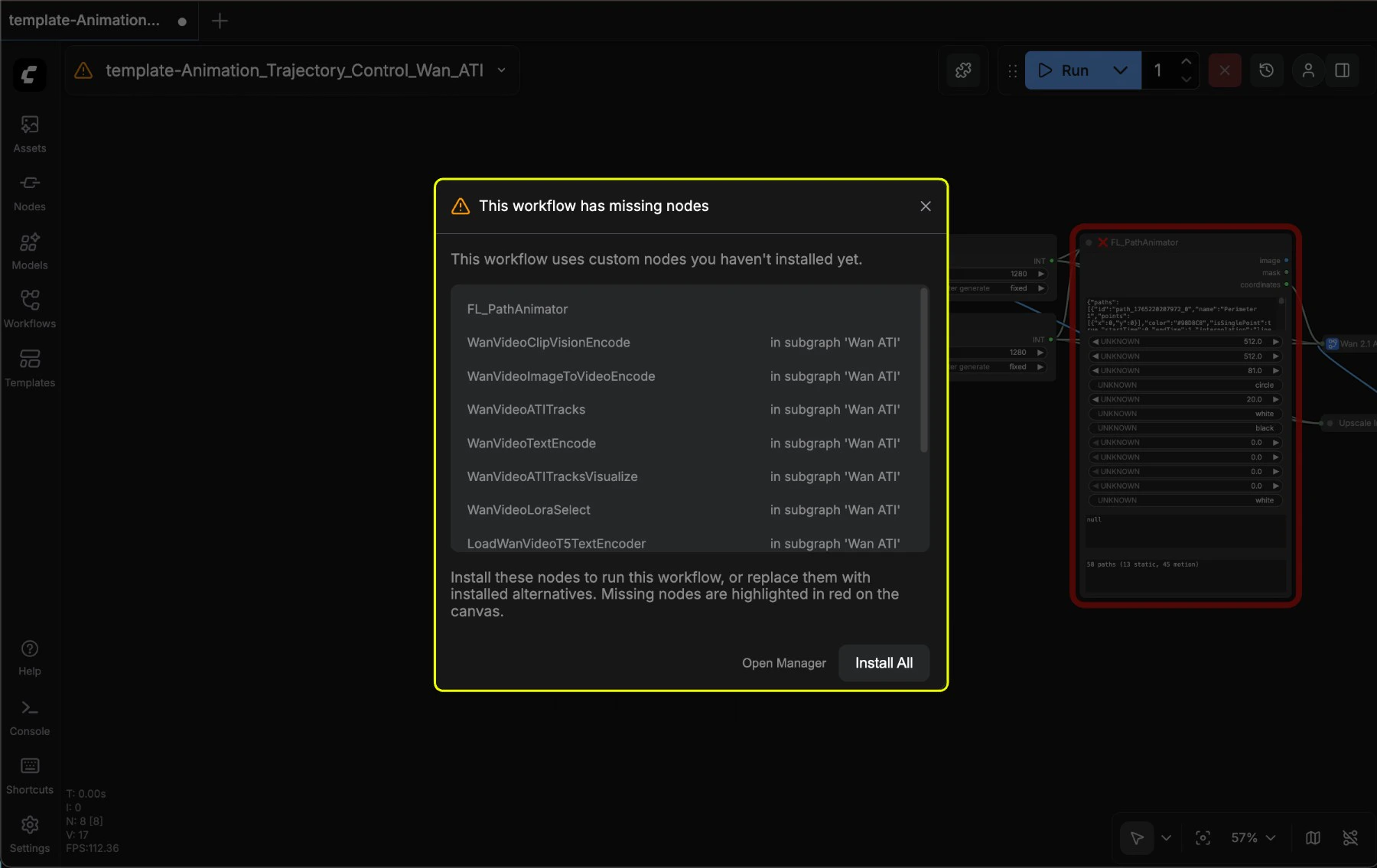This screenshot has height=868, width=1377.
Task: Select WanVideoLoraSelect row
Action: (x=684, y=510)
